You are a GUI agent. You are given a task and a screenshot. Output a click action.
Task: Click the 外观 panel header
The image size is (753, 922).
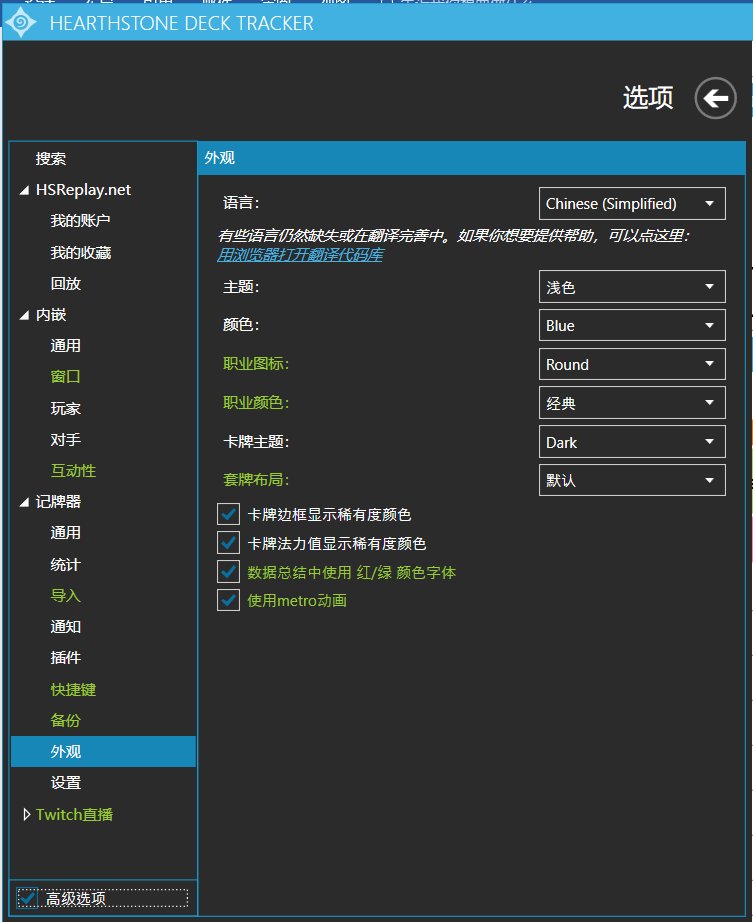coord(471,158)
